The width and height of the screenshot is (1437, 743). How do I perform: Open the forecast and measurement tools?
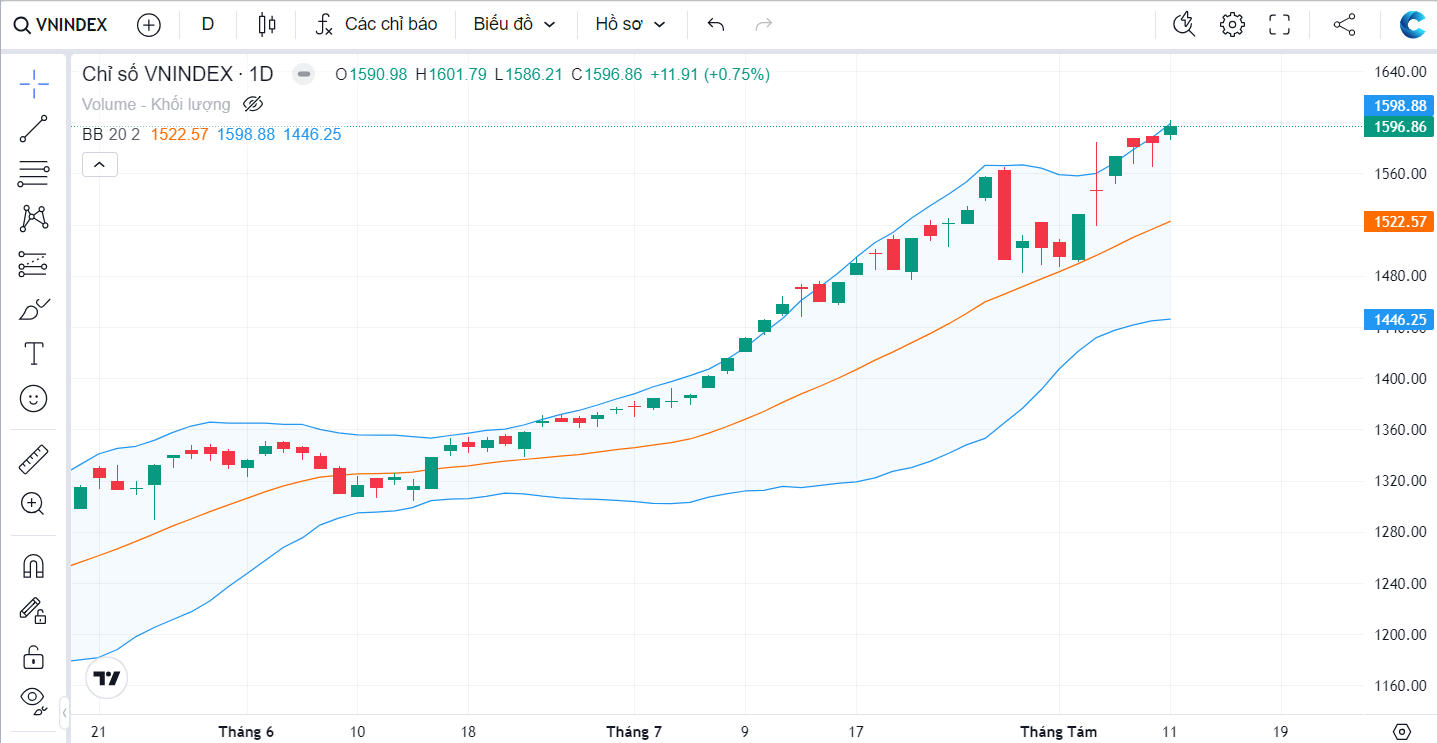tap(34, 263)
